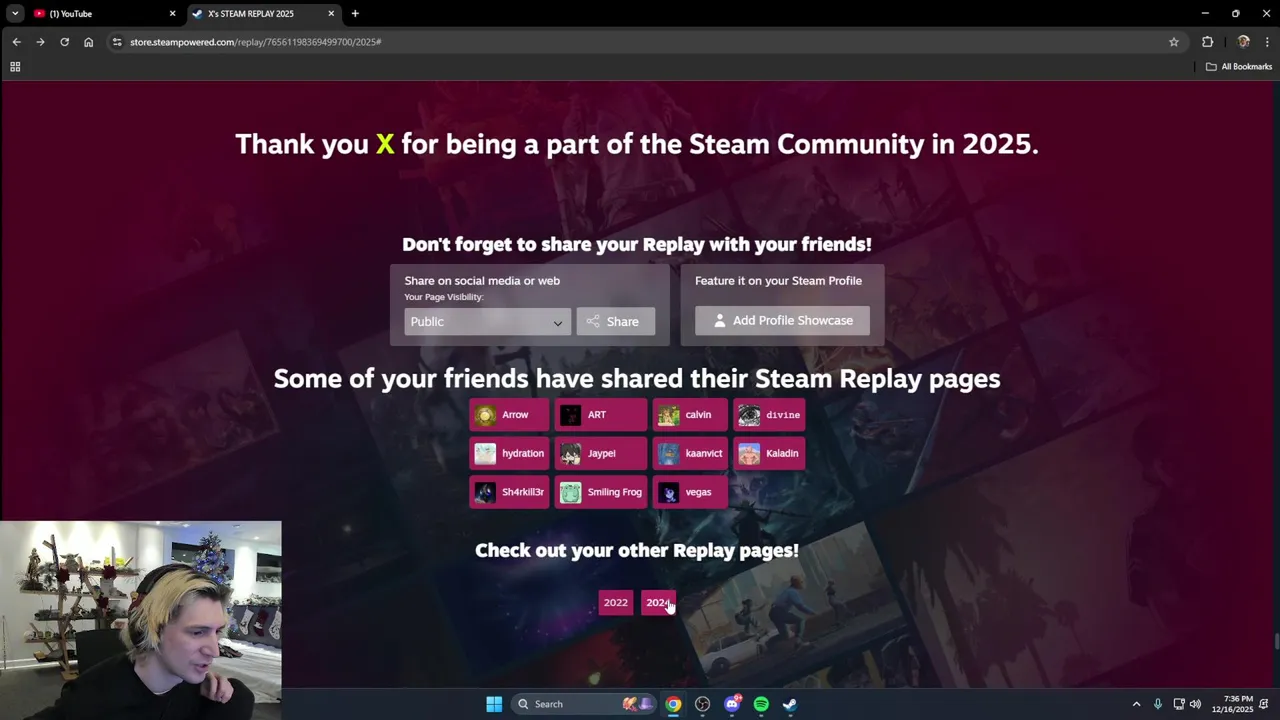Open the clock showing 7:36 PM

(1232, 704)
